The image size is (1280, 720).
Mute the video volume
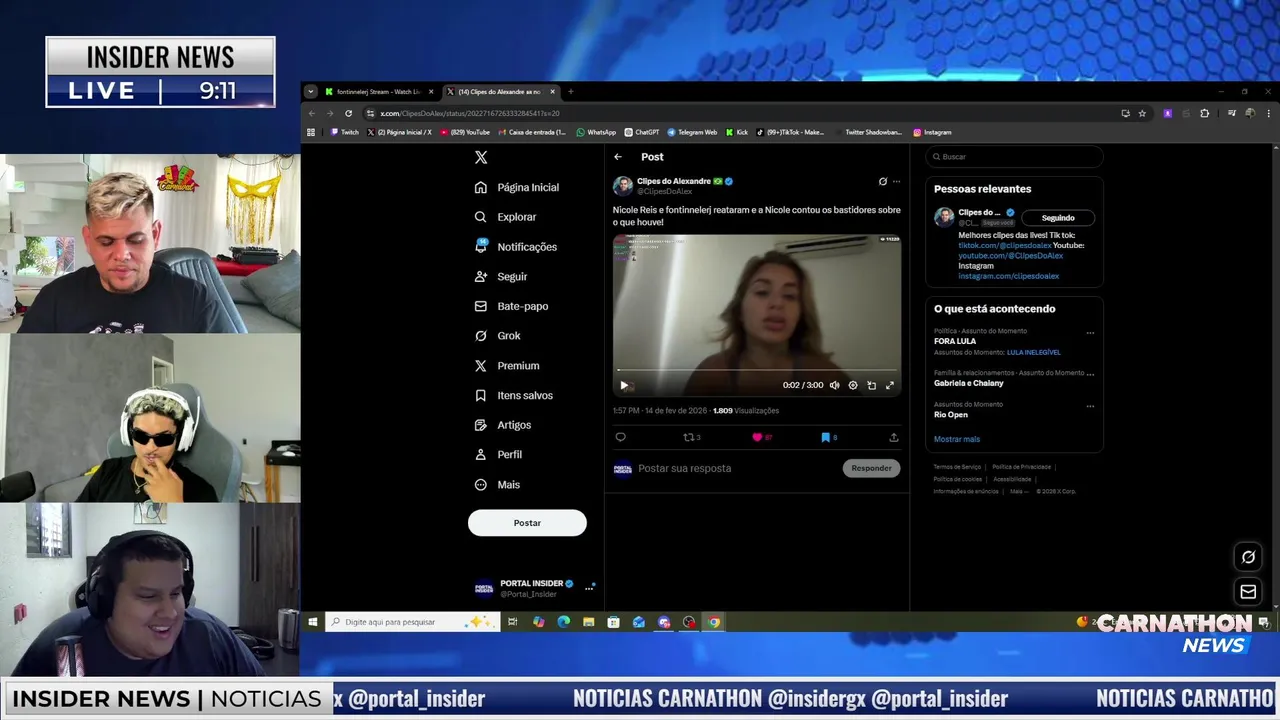835,385
